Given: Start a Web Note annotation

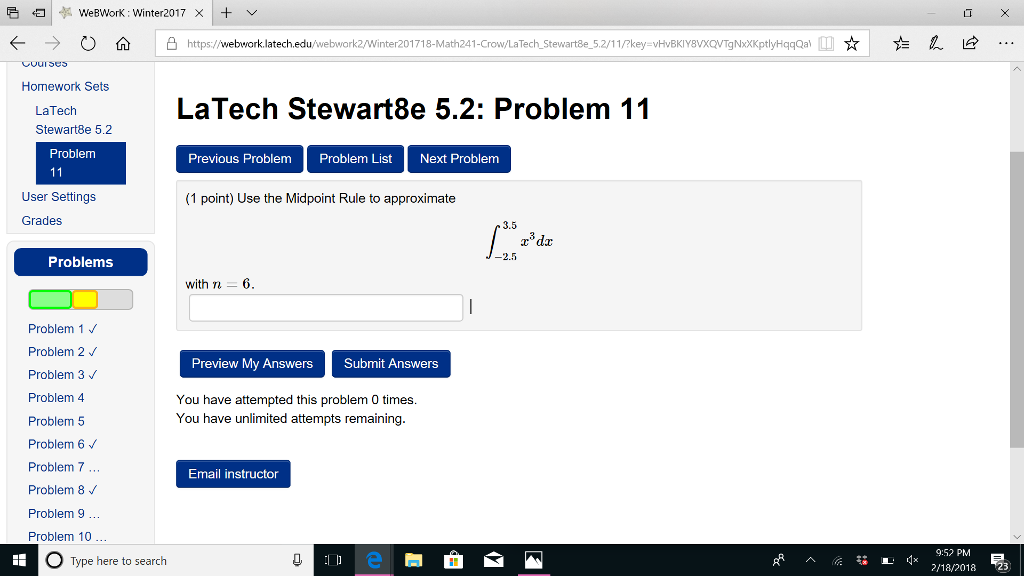Looking at the screenshot, I should click(x=938, y=43).
